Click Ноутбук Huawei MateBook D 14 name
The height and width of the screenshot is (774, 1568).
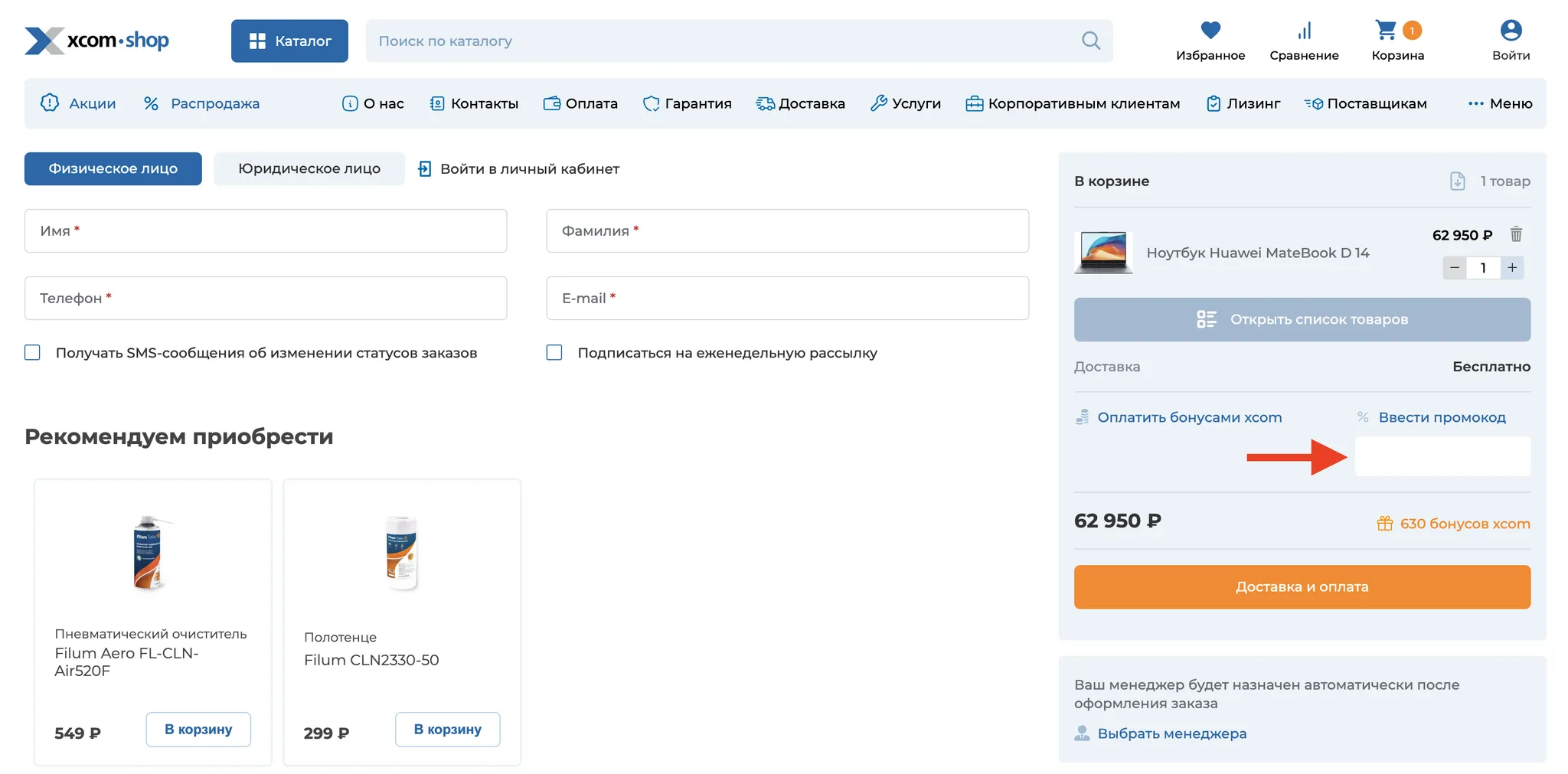[x=1258, y=253]
